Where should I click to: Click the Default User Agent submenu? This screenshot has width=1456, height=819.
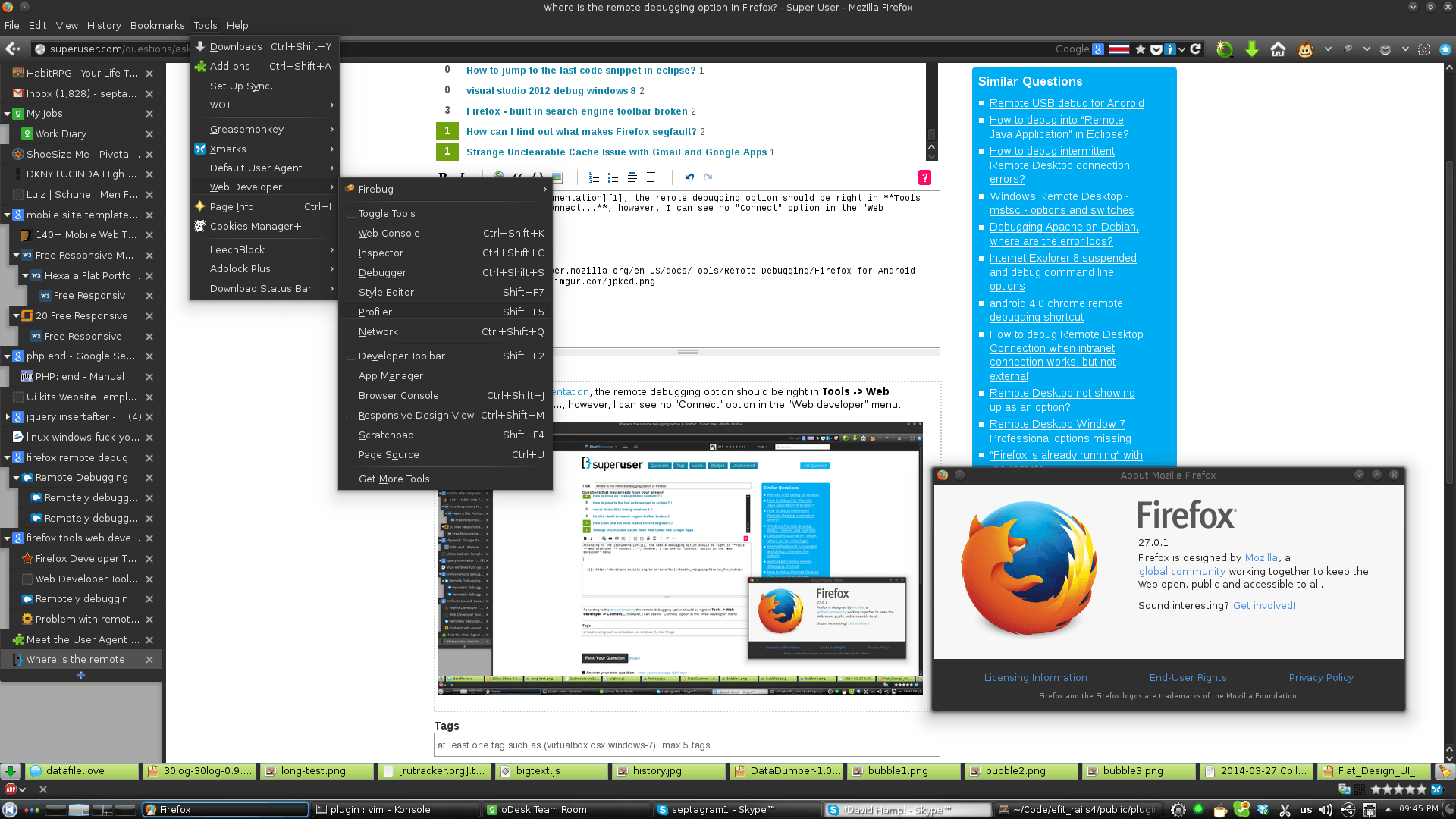tap(264, 168)
